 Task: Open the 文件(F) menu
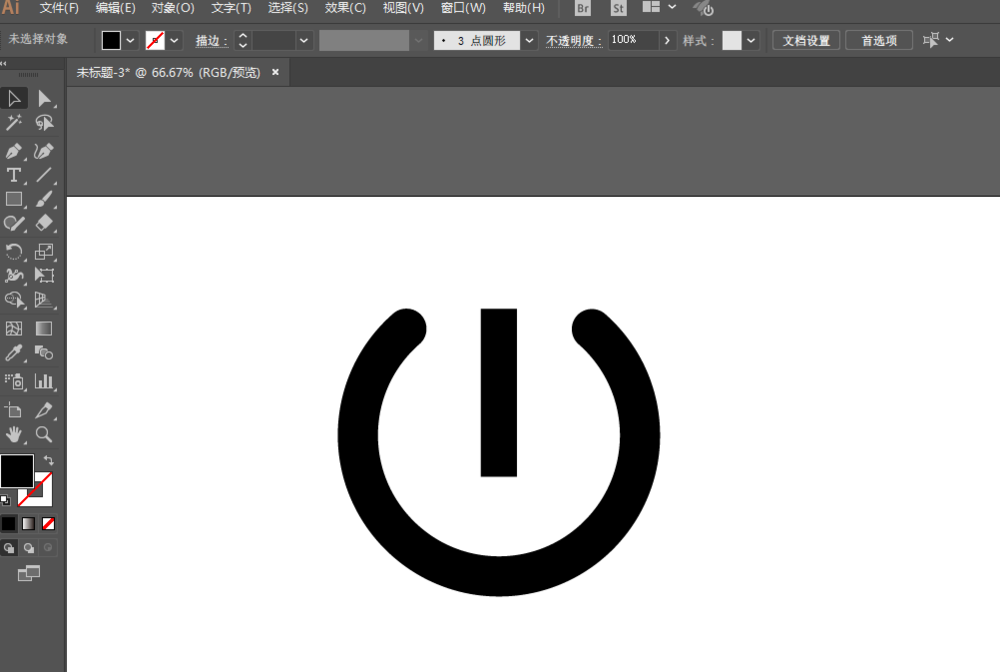59,8
